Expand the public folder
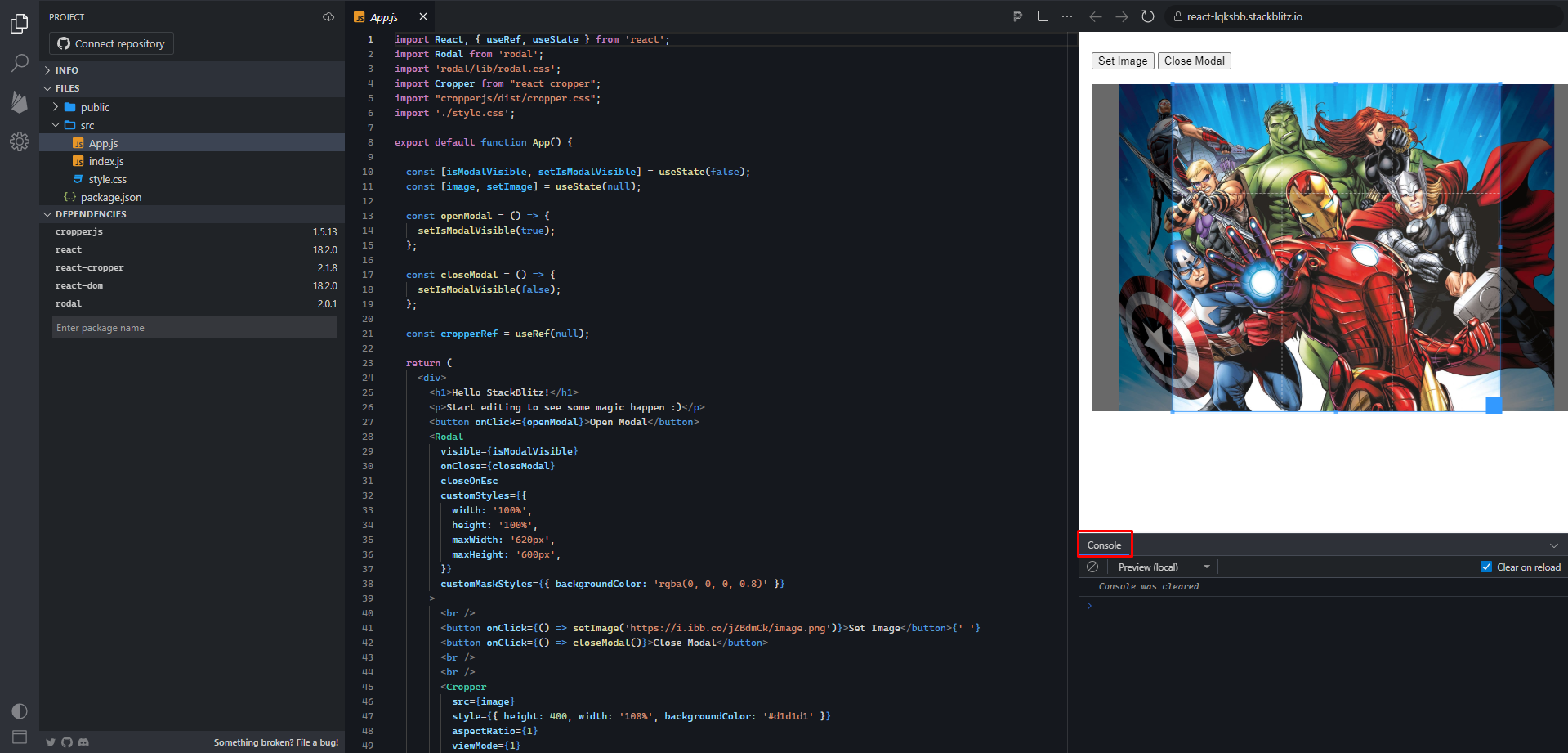Image resolution: width=1568 pixels, height=753 pixels. point(192,107)
